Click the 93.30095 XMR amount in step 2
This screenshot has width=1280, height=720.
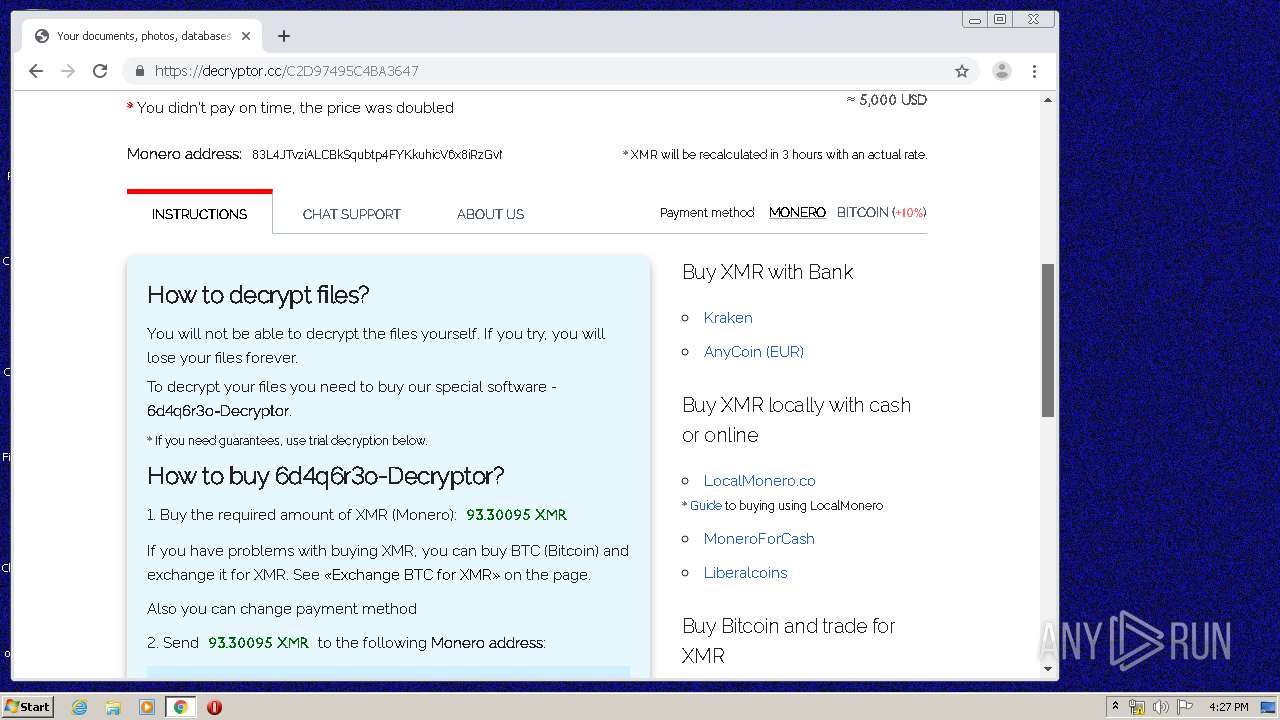click(x=258, y=643)
